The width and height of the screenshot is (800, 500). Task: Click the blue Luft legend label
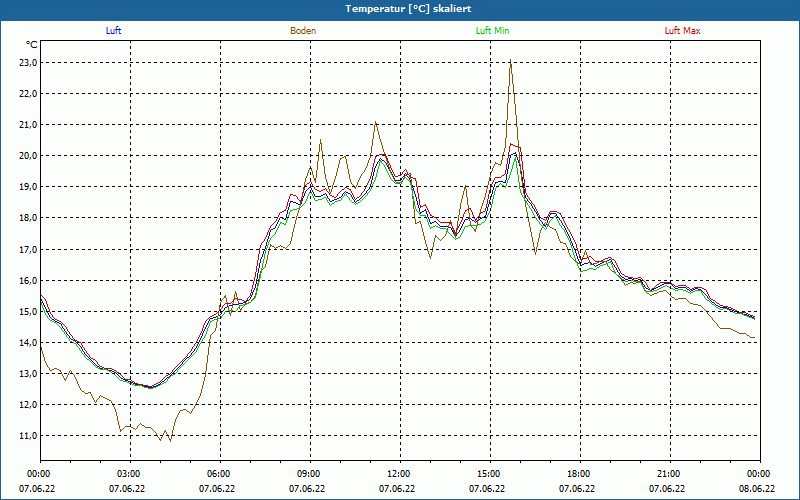(x=113, y=31)
